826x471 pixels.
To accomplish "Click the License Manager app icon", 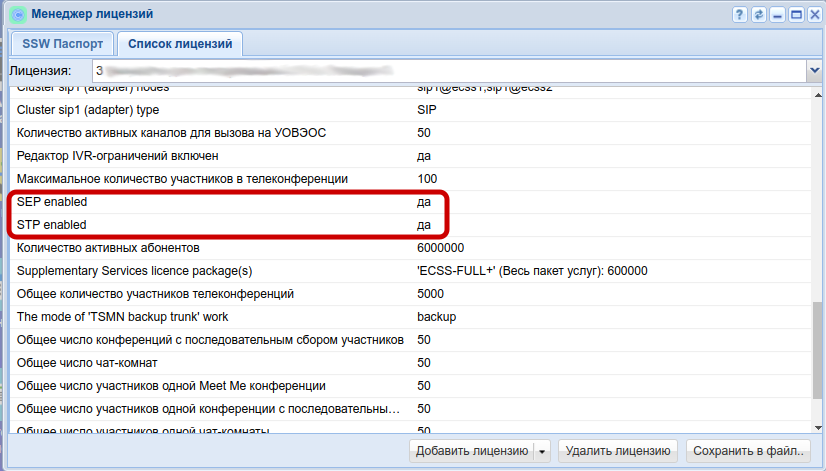I will coord(18,15).
